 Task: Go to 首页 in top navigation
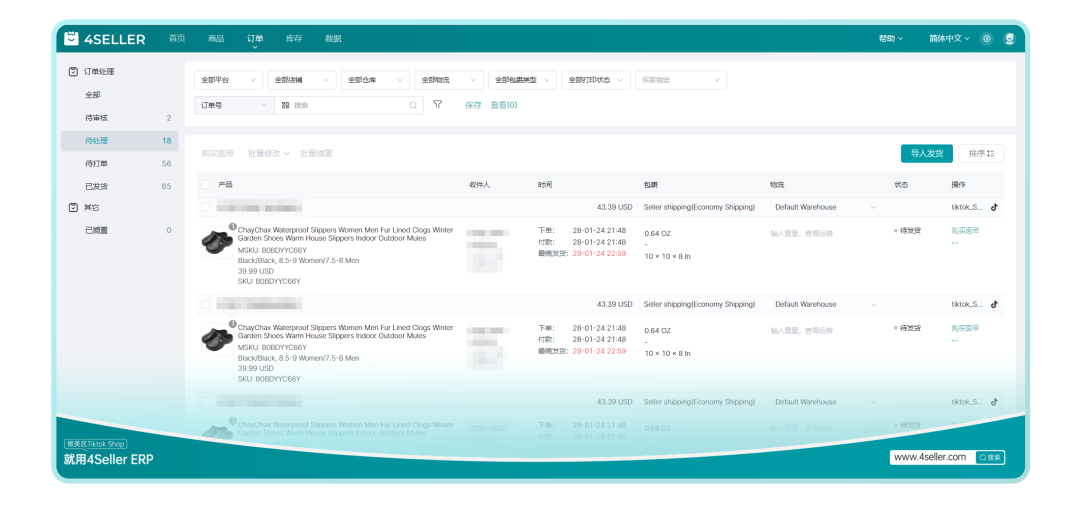tap(177, 39)
